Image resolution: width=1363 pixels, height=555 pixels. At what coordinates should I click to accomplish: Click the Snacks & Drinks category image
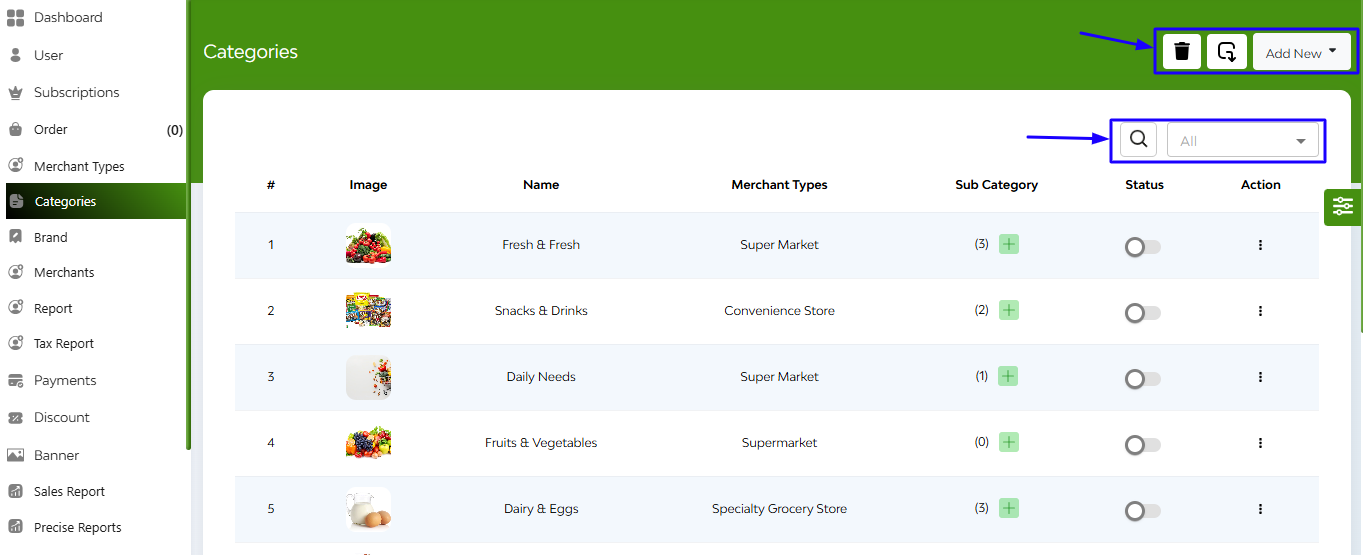click(368, 310)
